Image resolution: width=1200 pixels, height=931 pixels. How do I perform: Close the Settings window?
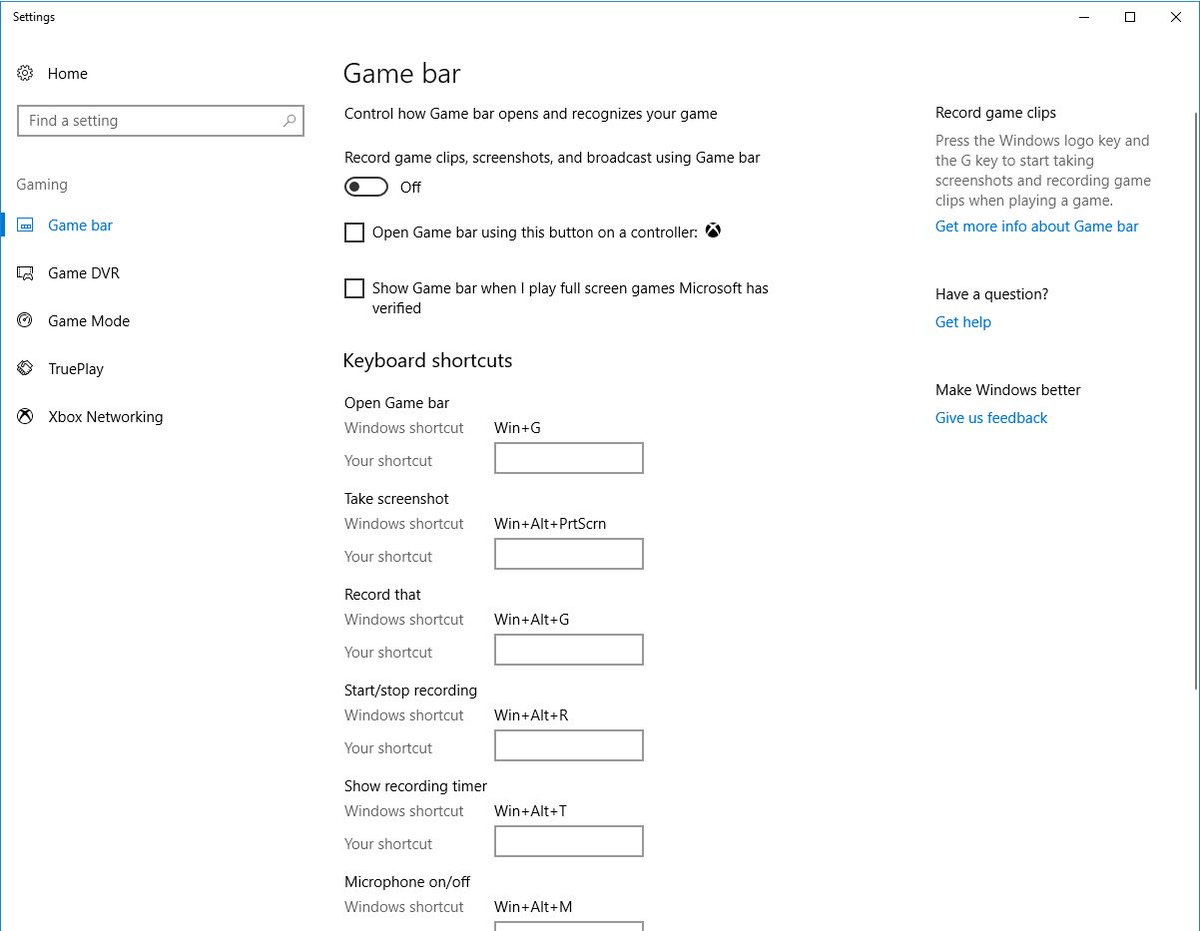[1176, 17]
